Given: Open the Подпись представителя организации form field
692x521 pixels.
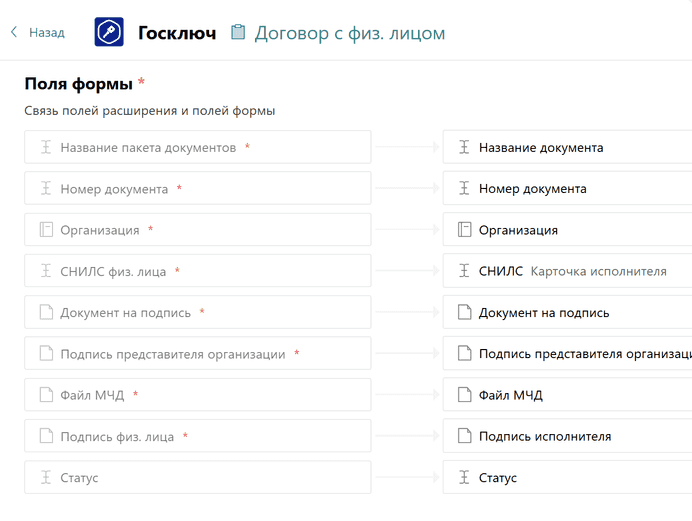Looking at the screenshot, I should point(568,354).
